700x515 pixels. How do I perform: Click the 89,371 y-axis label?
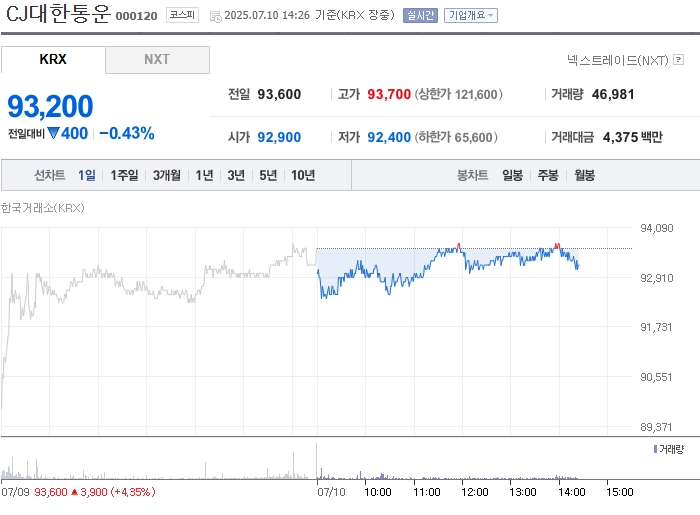[656, 427]
